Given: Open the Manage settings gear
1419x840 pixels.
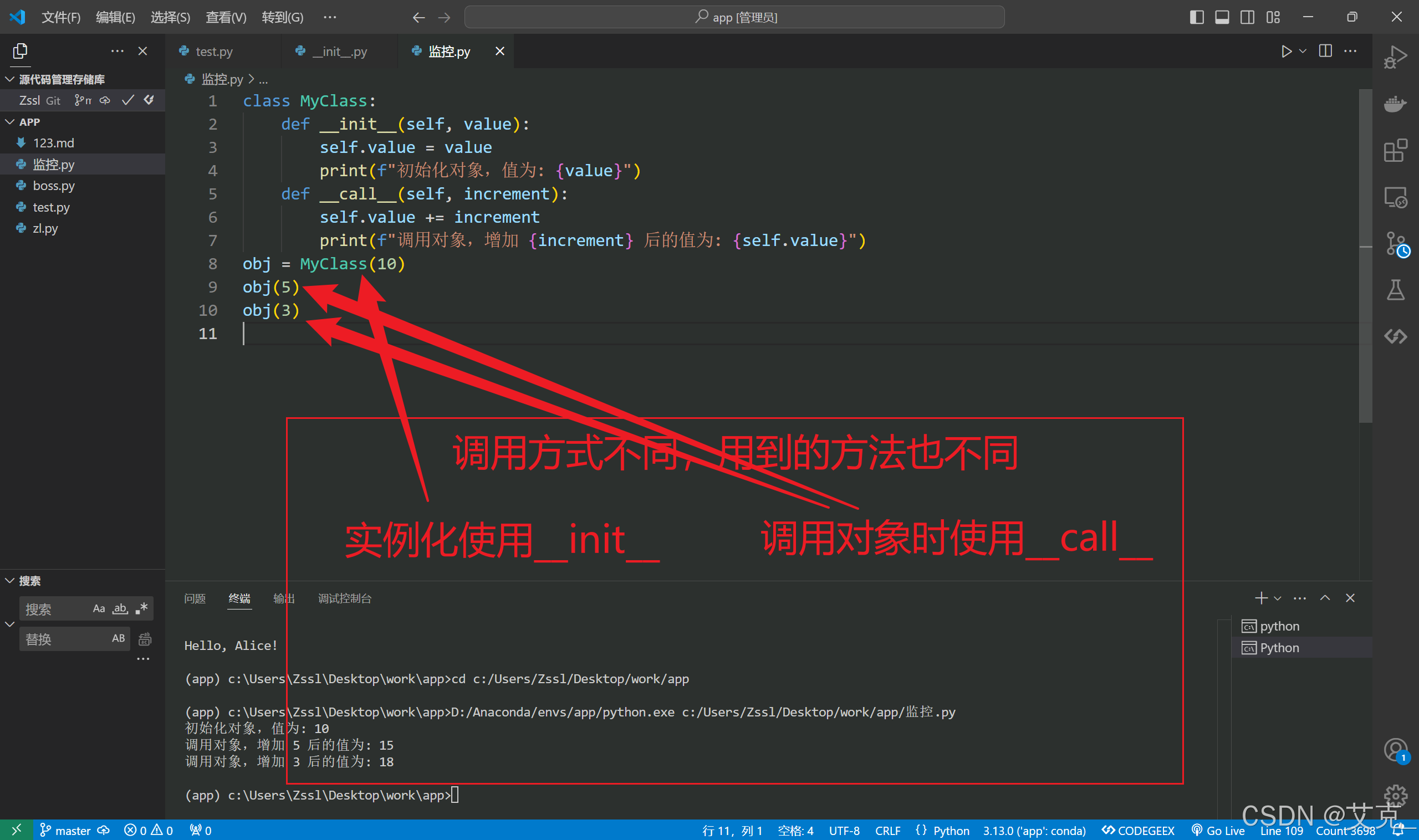Looking at the screenshot, I should pos(1395,795).
